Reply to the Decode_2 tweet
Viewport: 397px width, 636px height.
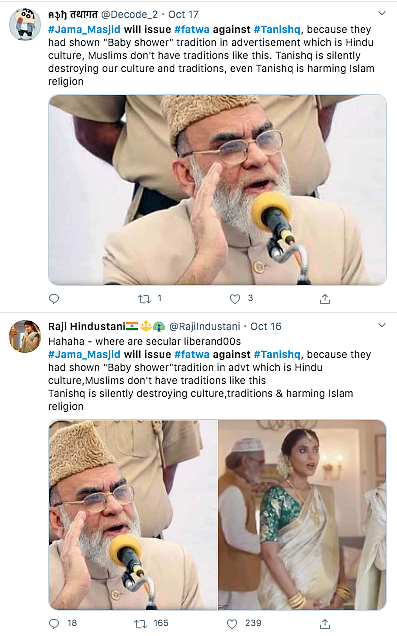54,299
